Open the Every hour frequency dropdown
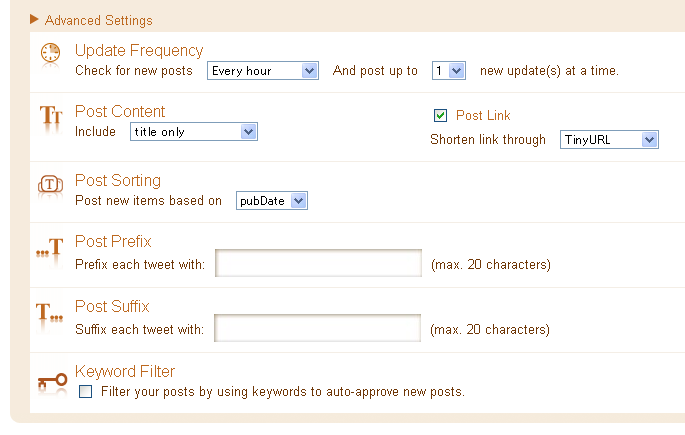 [263, 71]
